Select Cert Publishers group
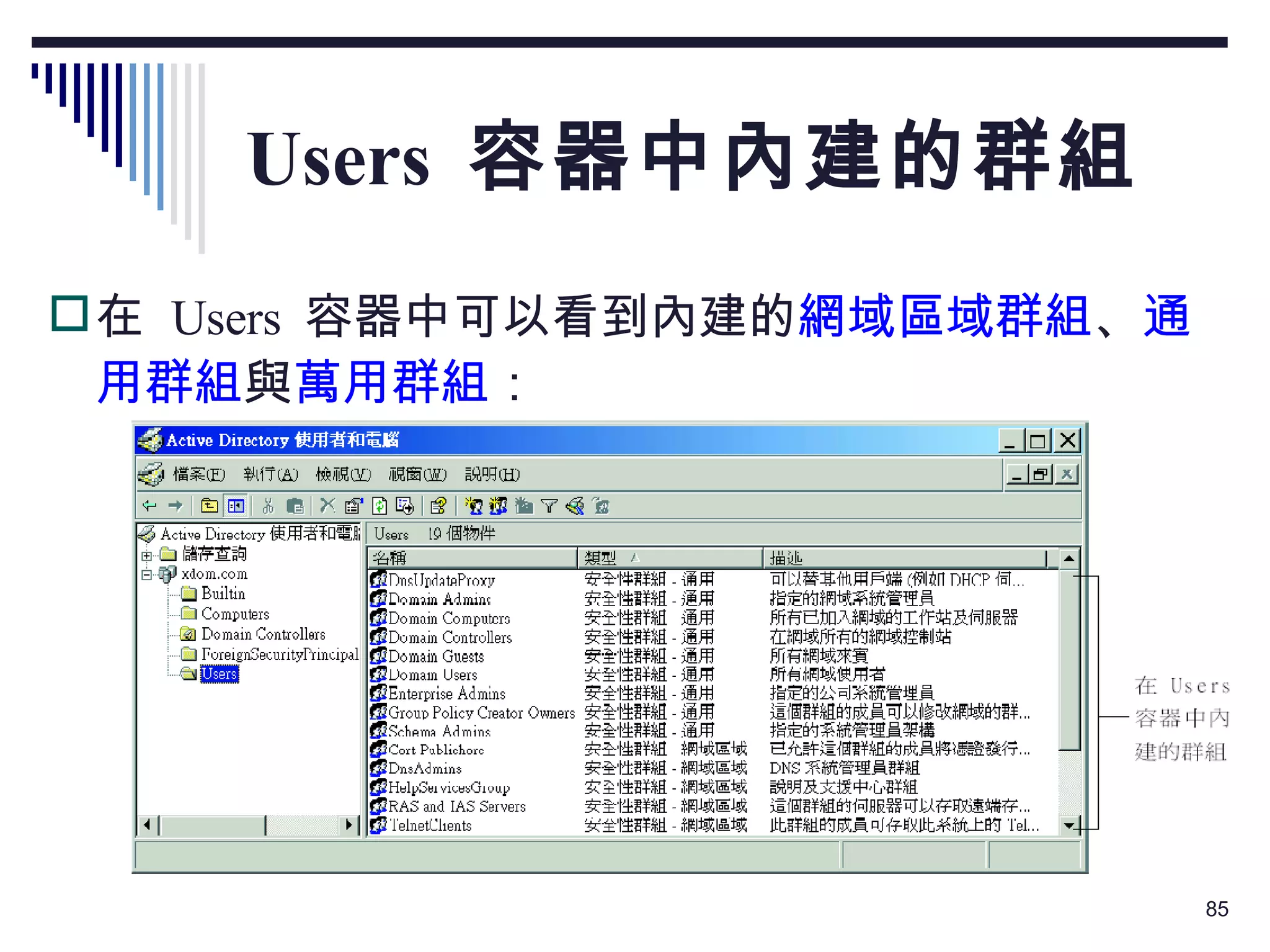The image size is (1270, 952). coord(428,750)
